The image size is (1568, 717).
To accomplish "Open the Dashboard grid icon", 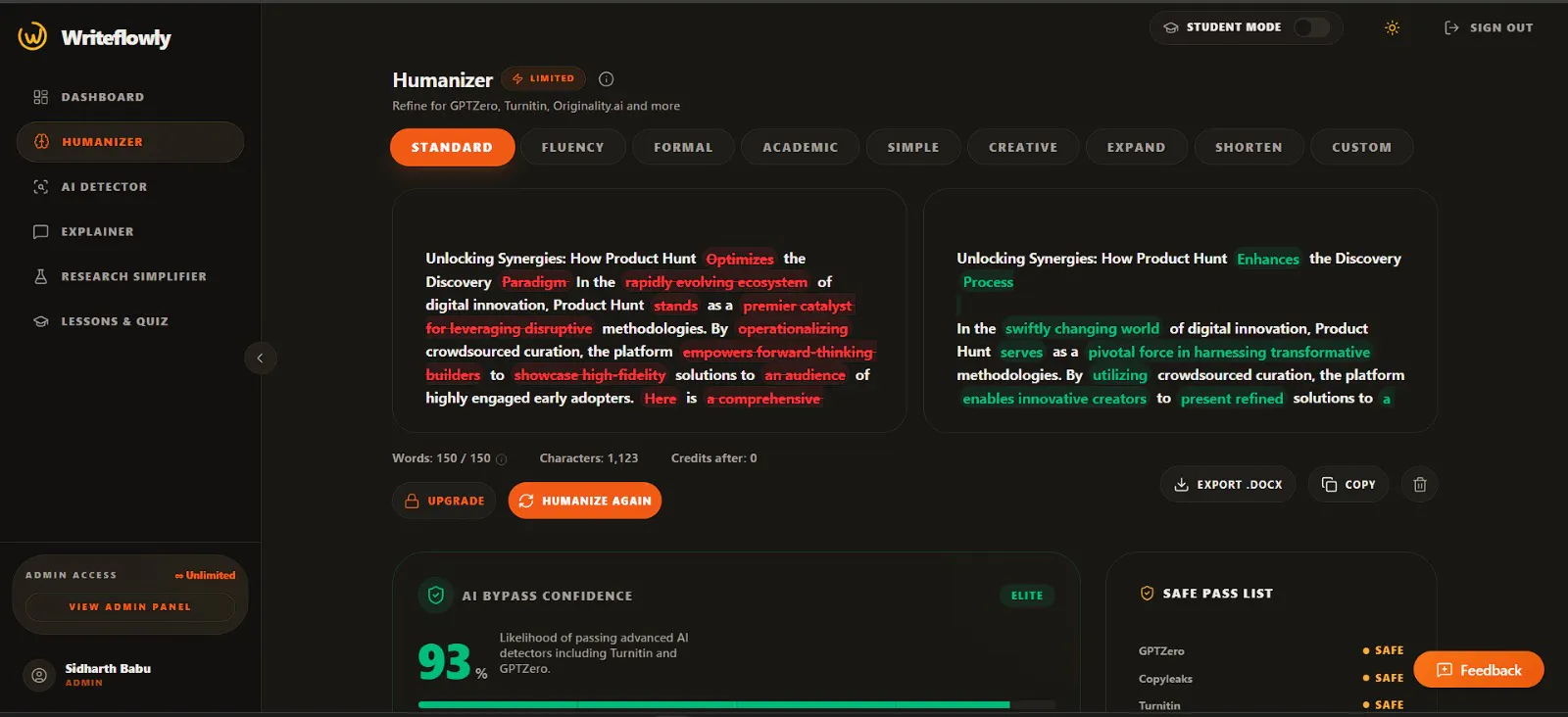I will click(40, 97).
